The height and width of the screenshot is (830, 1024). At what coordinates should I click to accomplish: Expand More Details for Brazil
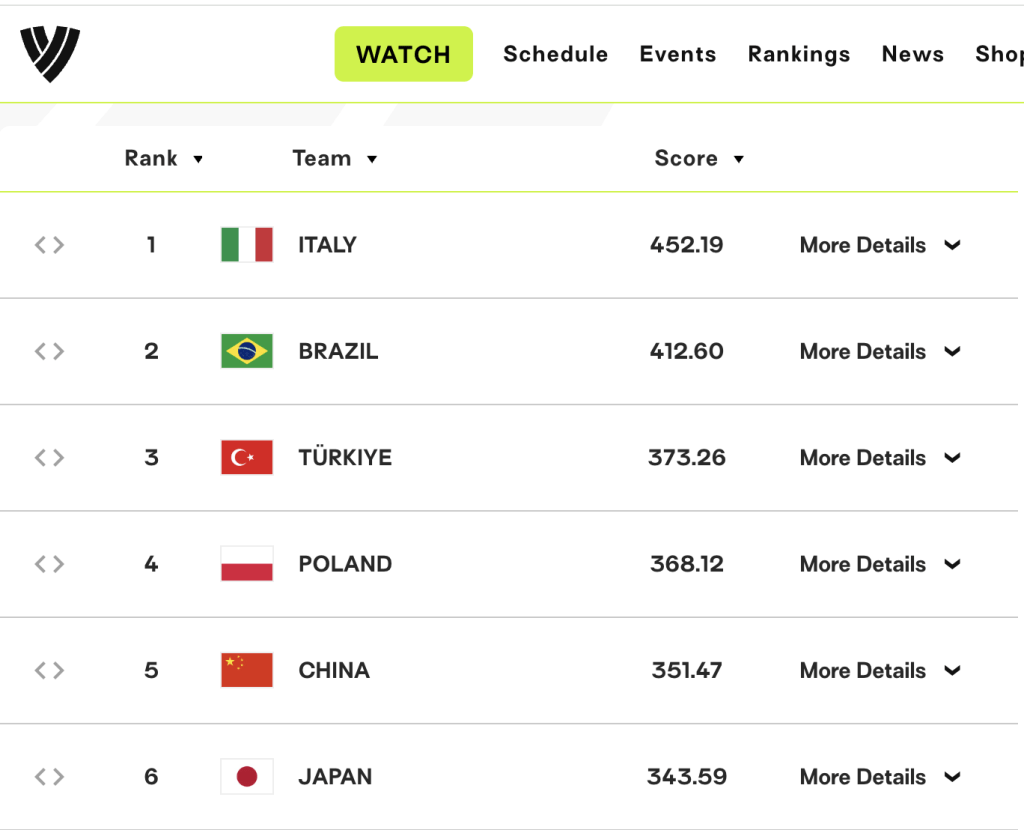click(880, 351)
